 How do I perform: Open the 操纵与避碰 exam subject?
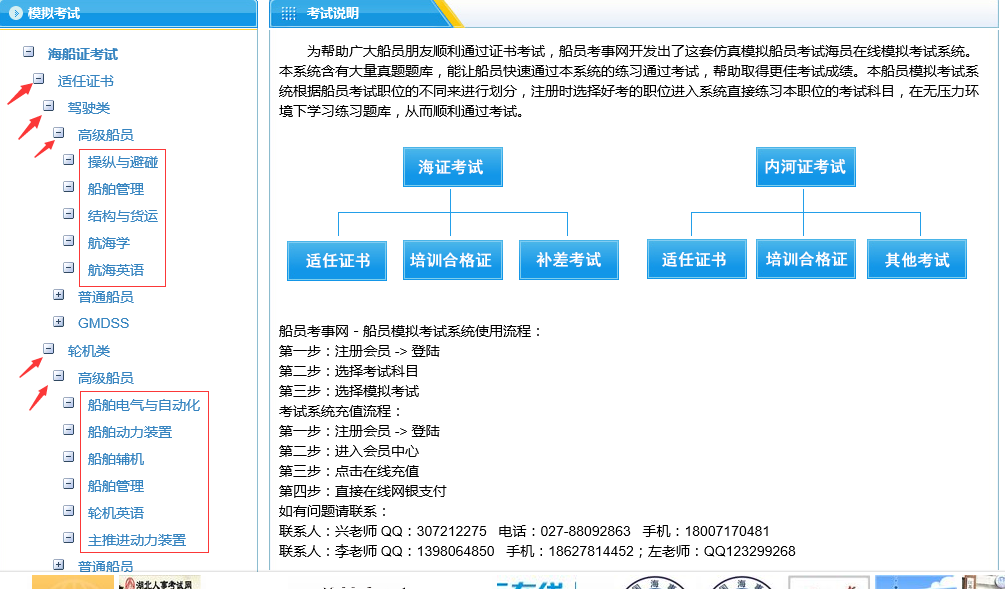coord(122,162)
